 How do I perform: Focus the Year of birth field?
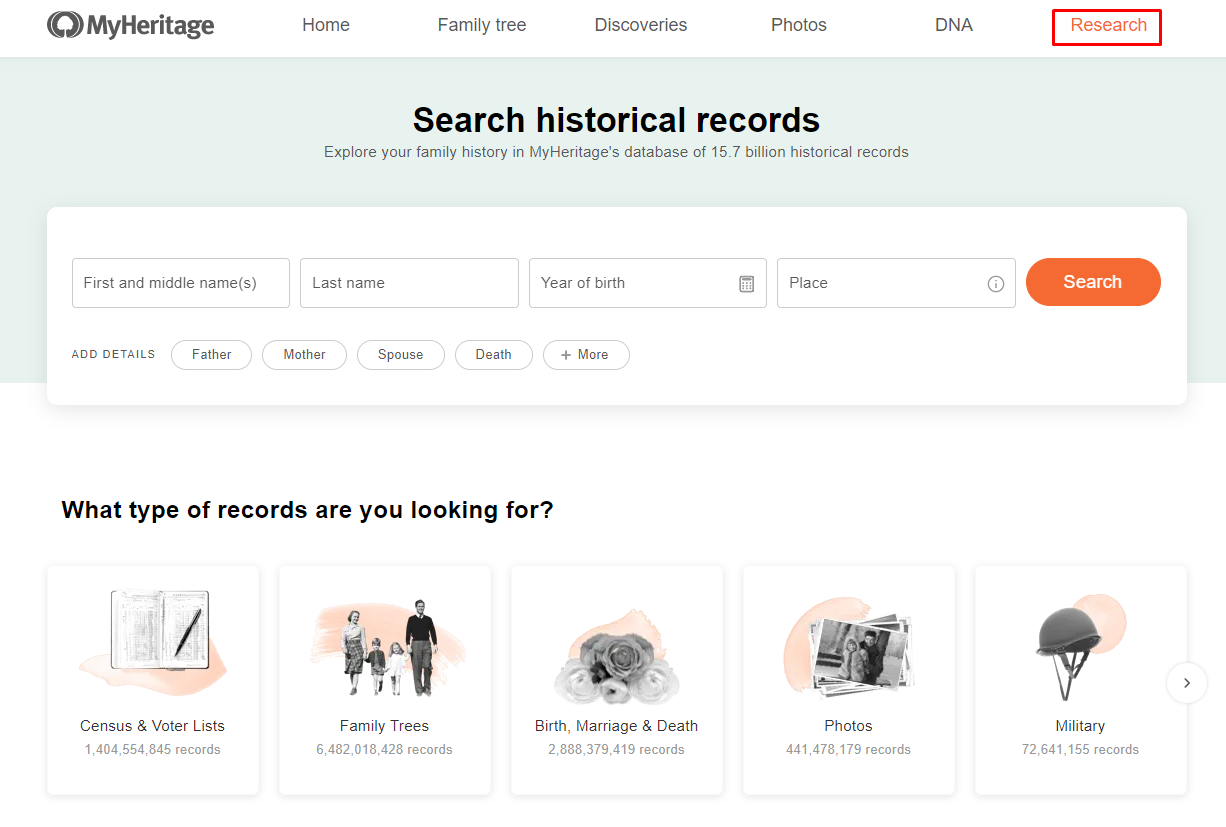click(648, 283)
